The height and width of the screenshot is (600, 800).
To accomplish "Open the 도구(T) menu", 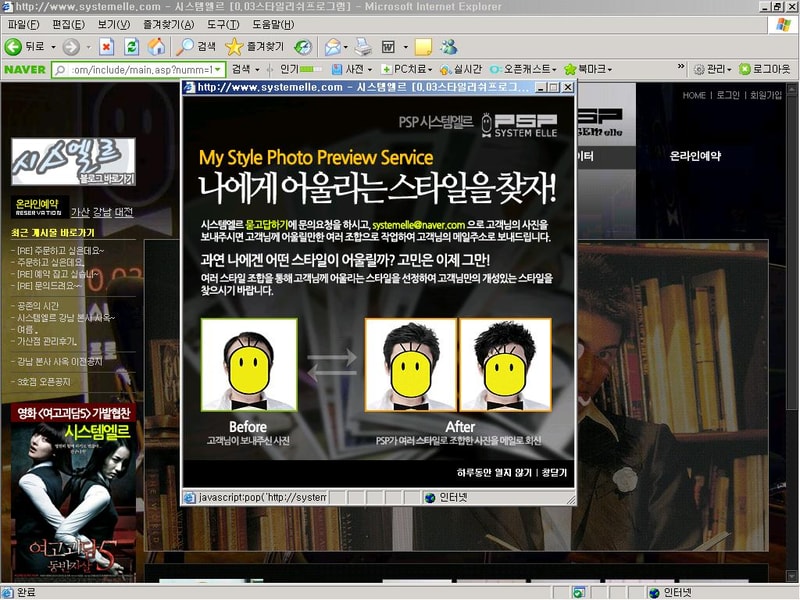I will click(223, 24).
